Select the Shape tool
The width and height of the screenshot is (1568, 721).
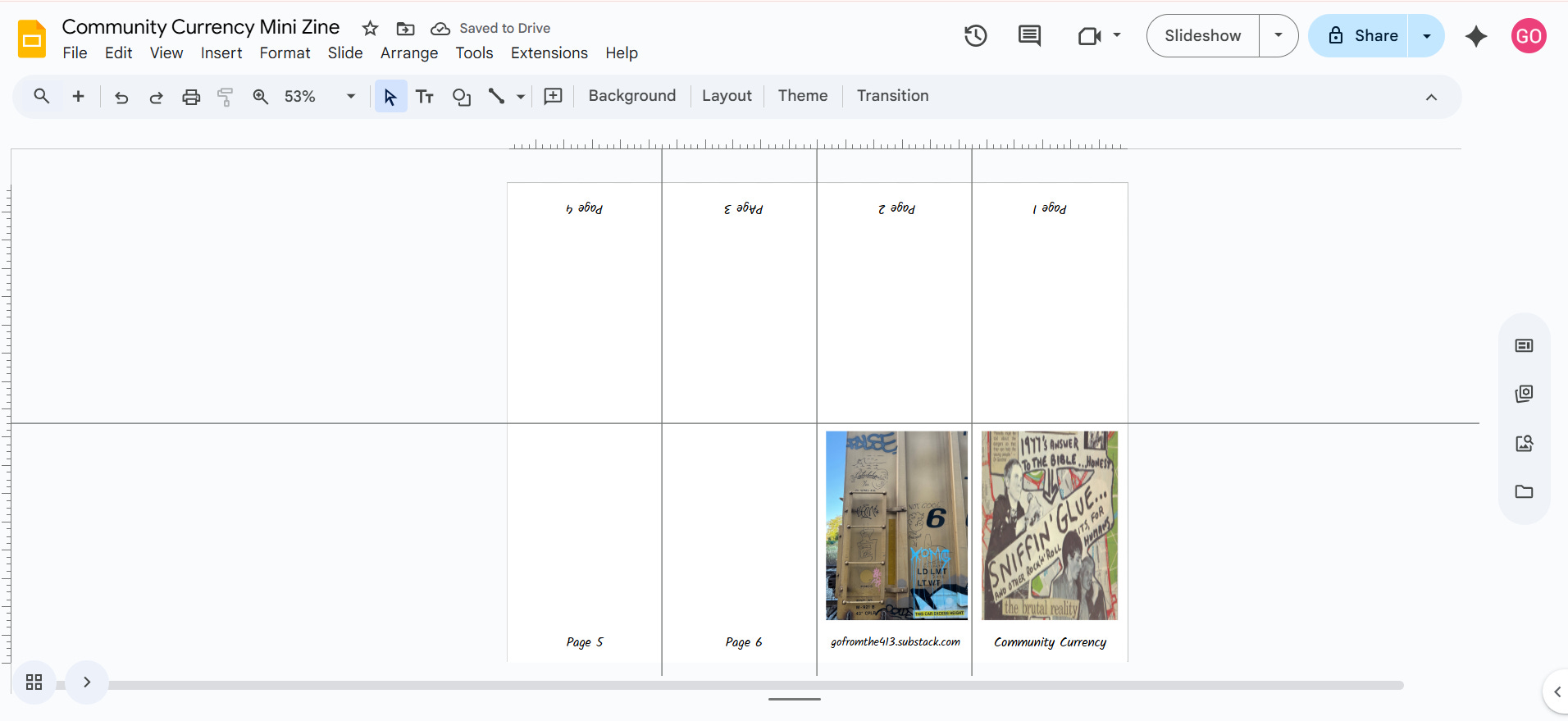click(462, 97)
